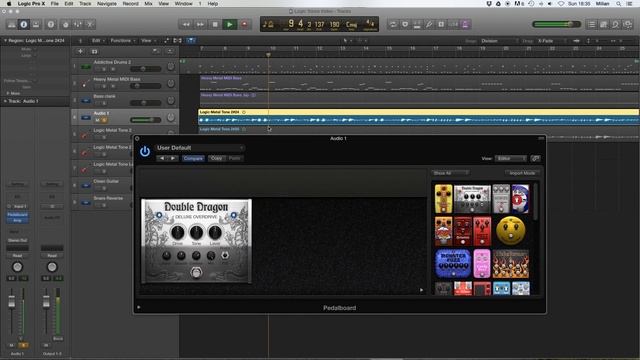
Task: Select the Monster Fuzz pedal in browser
Action: [x=453, y=264]
